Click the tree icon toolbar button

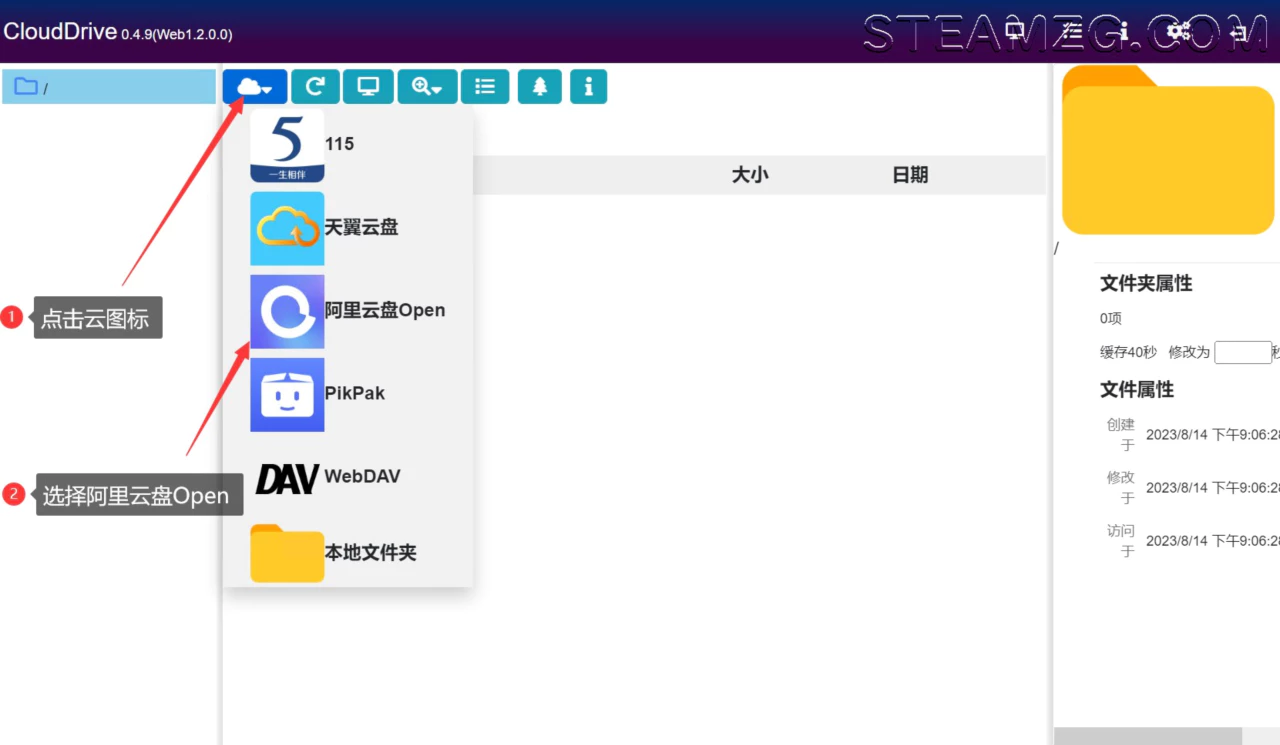[x=540, y=87]
